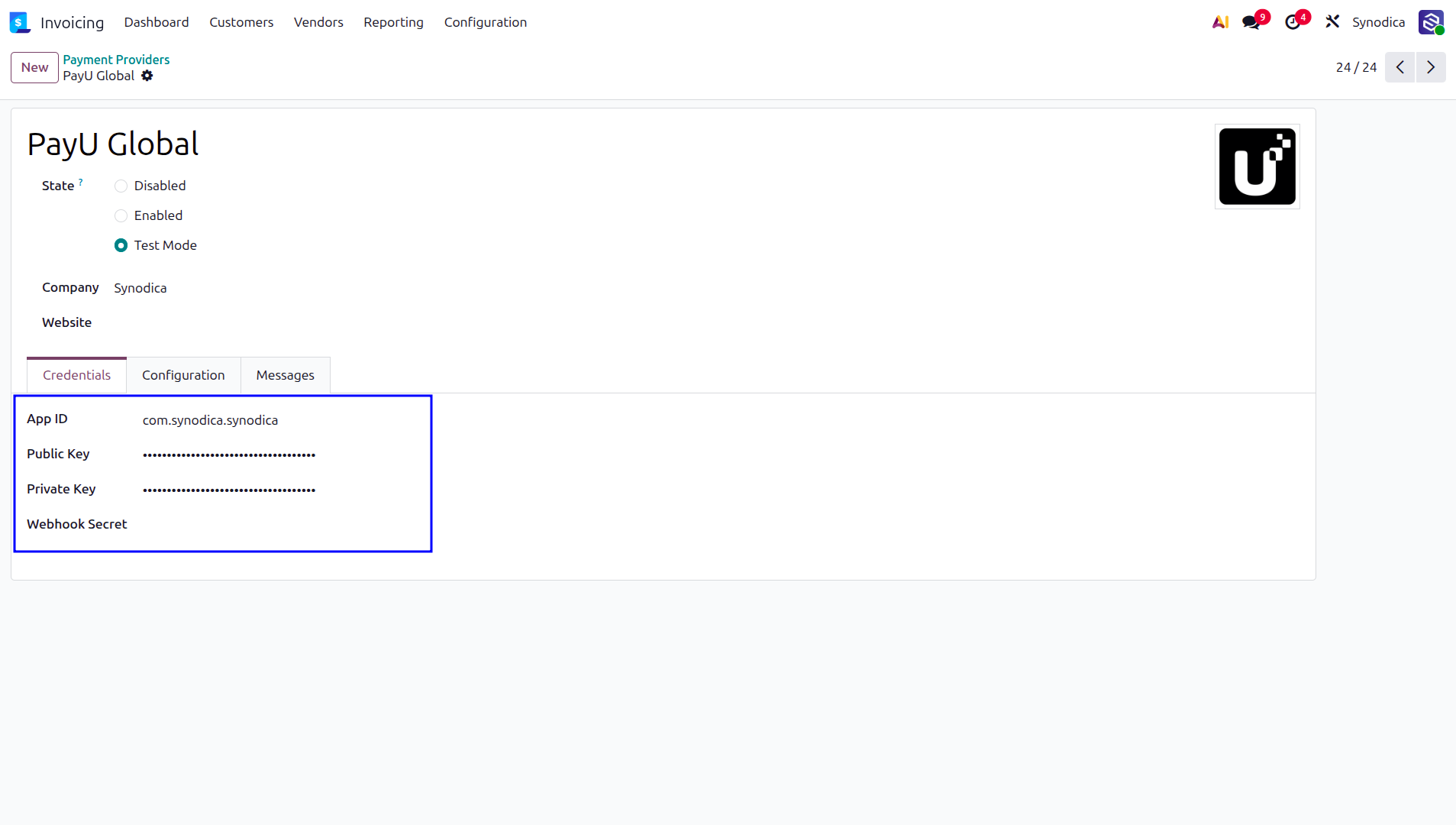Open the Invoicing app home icon

click(20, 22)
